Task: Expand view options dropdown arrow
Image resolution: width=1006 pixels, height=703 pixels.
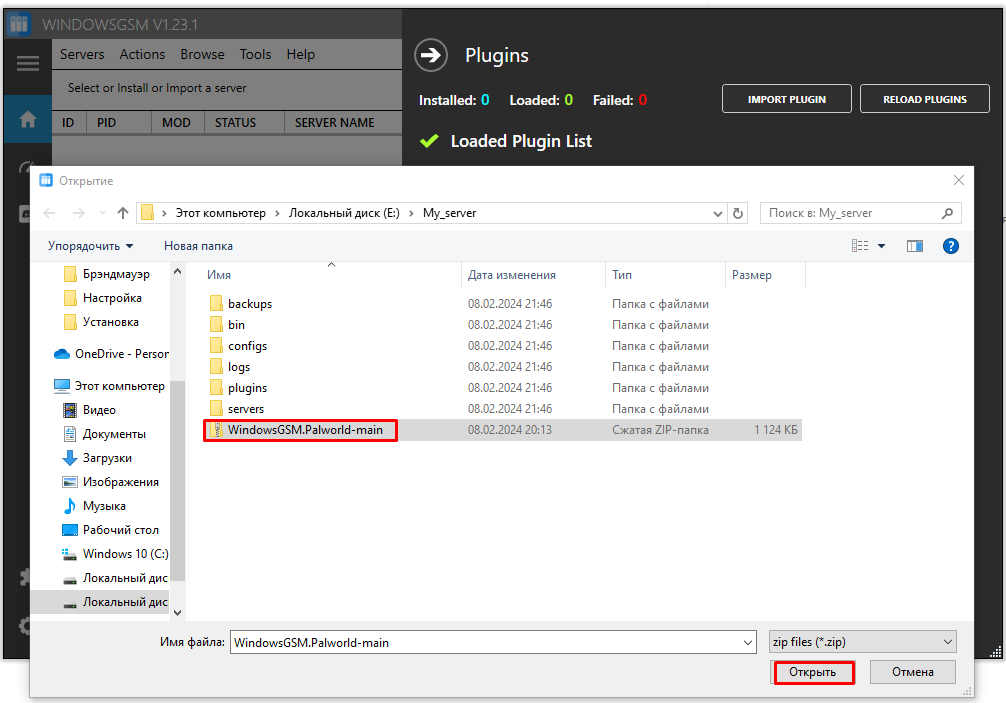Action: [882, 246]
